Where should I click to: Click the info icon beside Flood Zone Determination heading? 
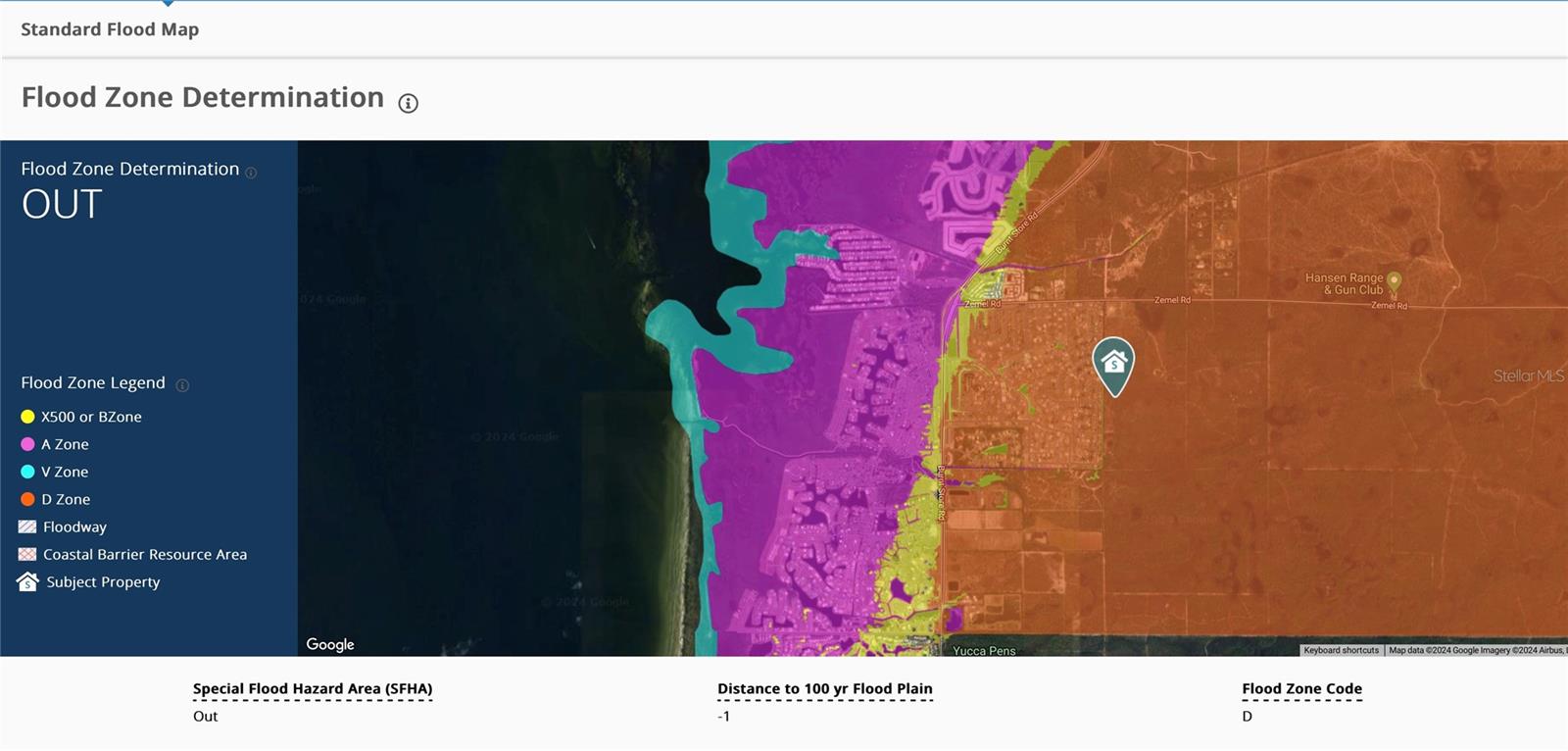[x=408, y=103]
